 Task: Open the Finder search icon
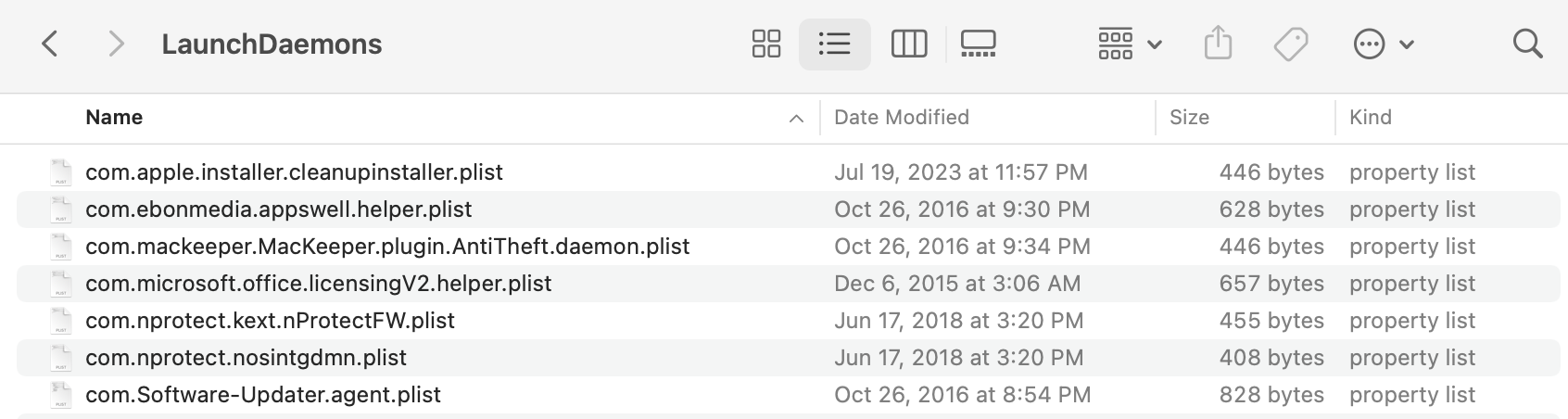coord(1526,44)
